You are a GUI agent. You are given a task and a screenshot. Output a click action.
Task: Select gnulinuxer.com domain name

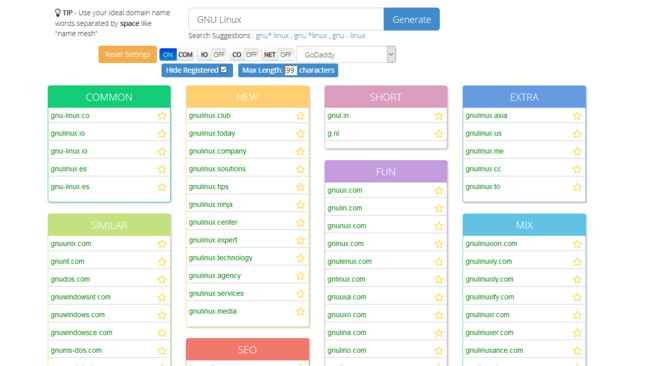point(489,333)
